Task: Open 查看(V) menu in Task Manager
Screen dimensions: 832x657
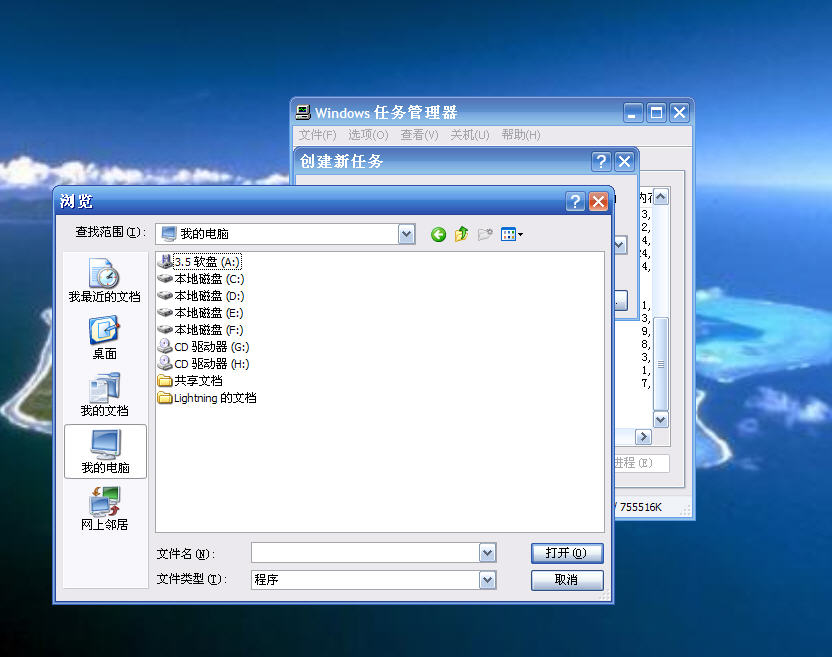Action: click(x=419, y=135)
